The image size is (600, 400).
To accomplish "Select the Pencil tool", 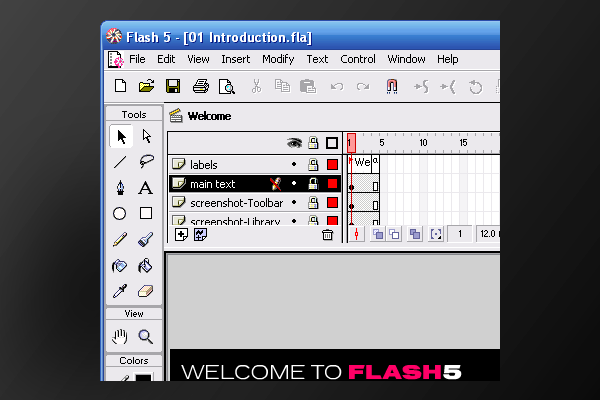I will tap(120, 240).
